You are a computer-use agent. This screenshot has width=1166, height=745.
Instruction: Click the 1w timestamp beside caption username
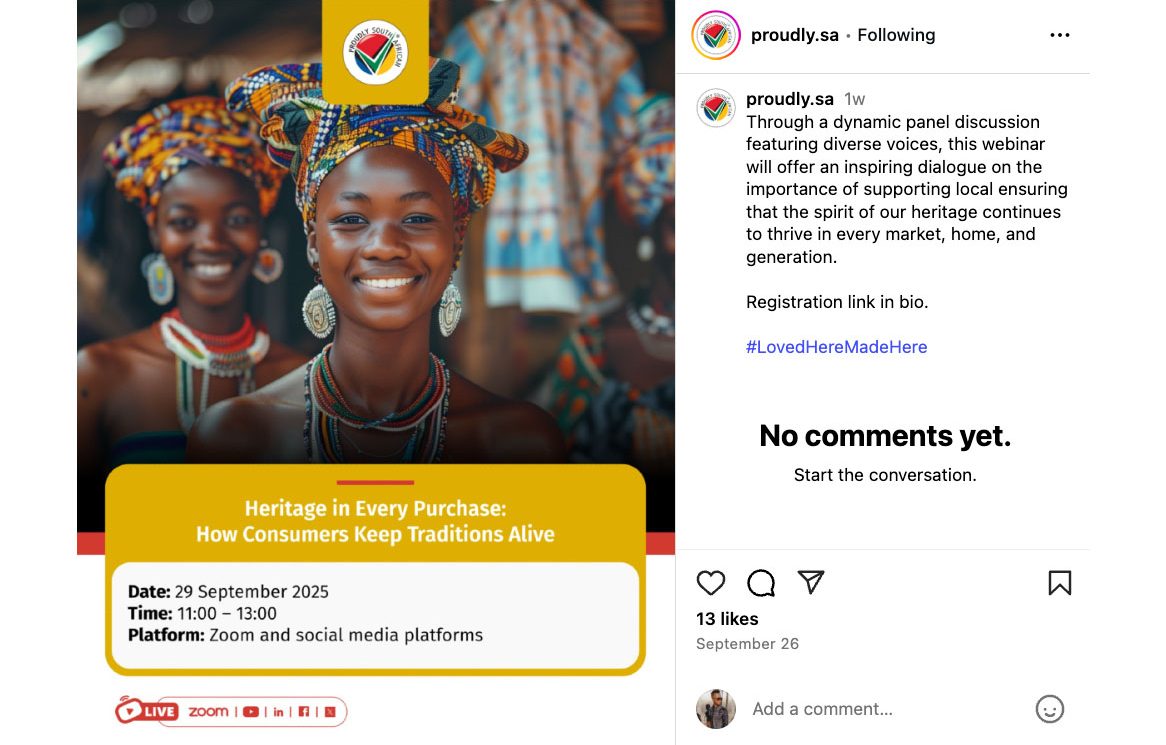coord(854,99)
